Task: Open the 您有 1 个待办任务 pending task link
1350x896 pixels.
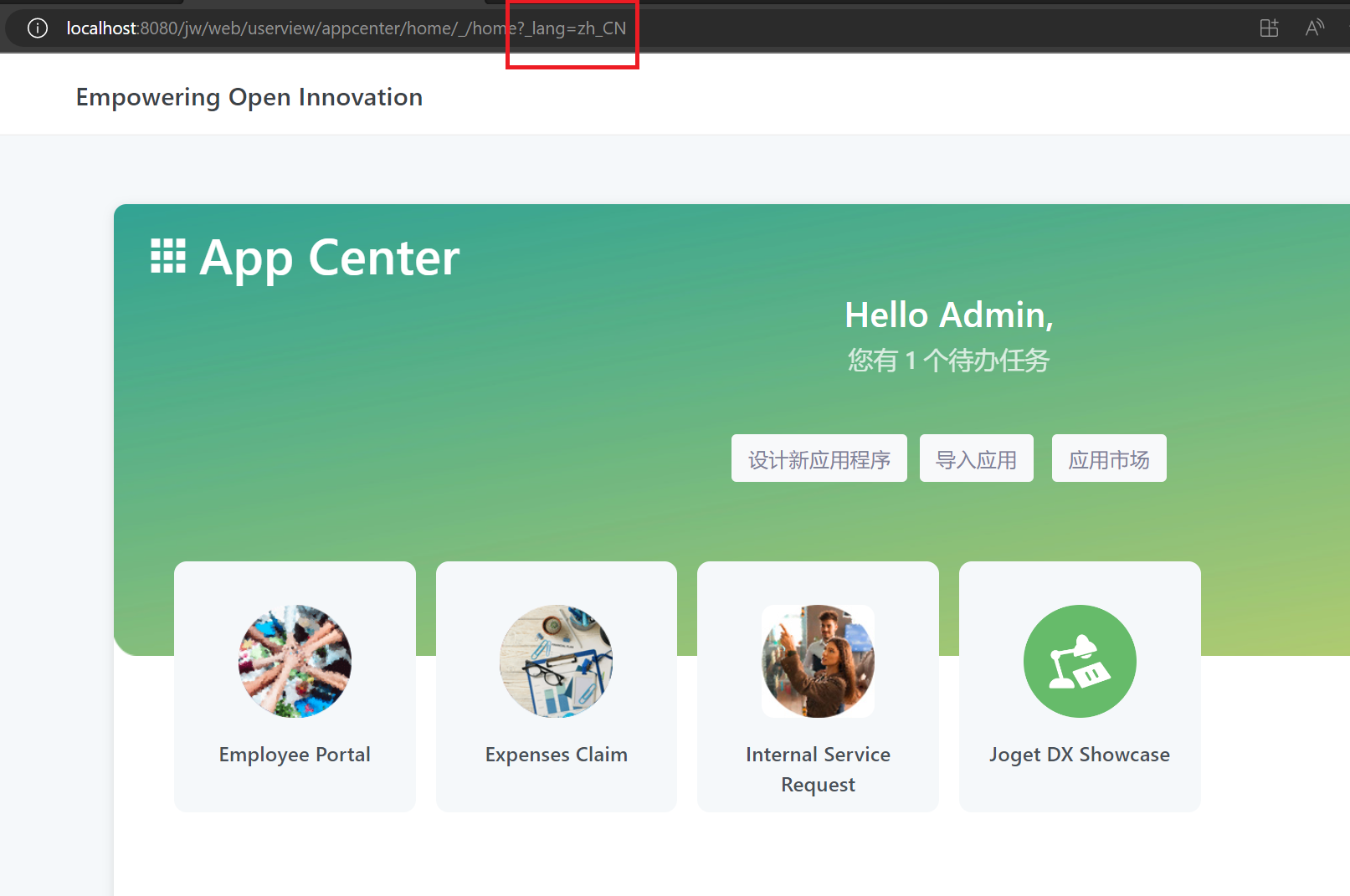Action: (x=948, y=361)
